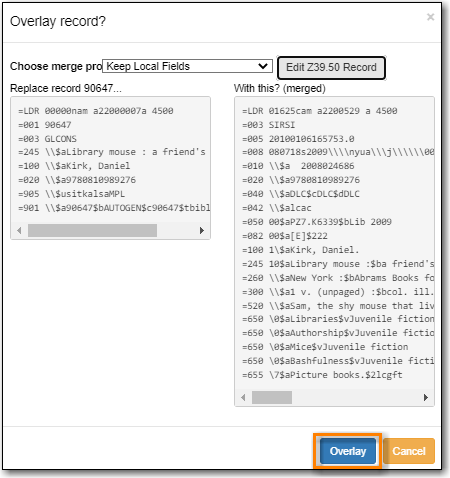Viewport: 450px width, 478px height.
Task: Open the merge profile dropdown
Action: (x=187, y=66)
